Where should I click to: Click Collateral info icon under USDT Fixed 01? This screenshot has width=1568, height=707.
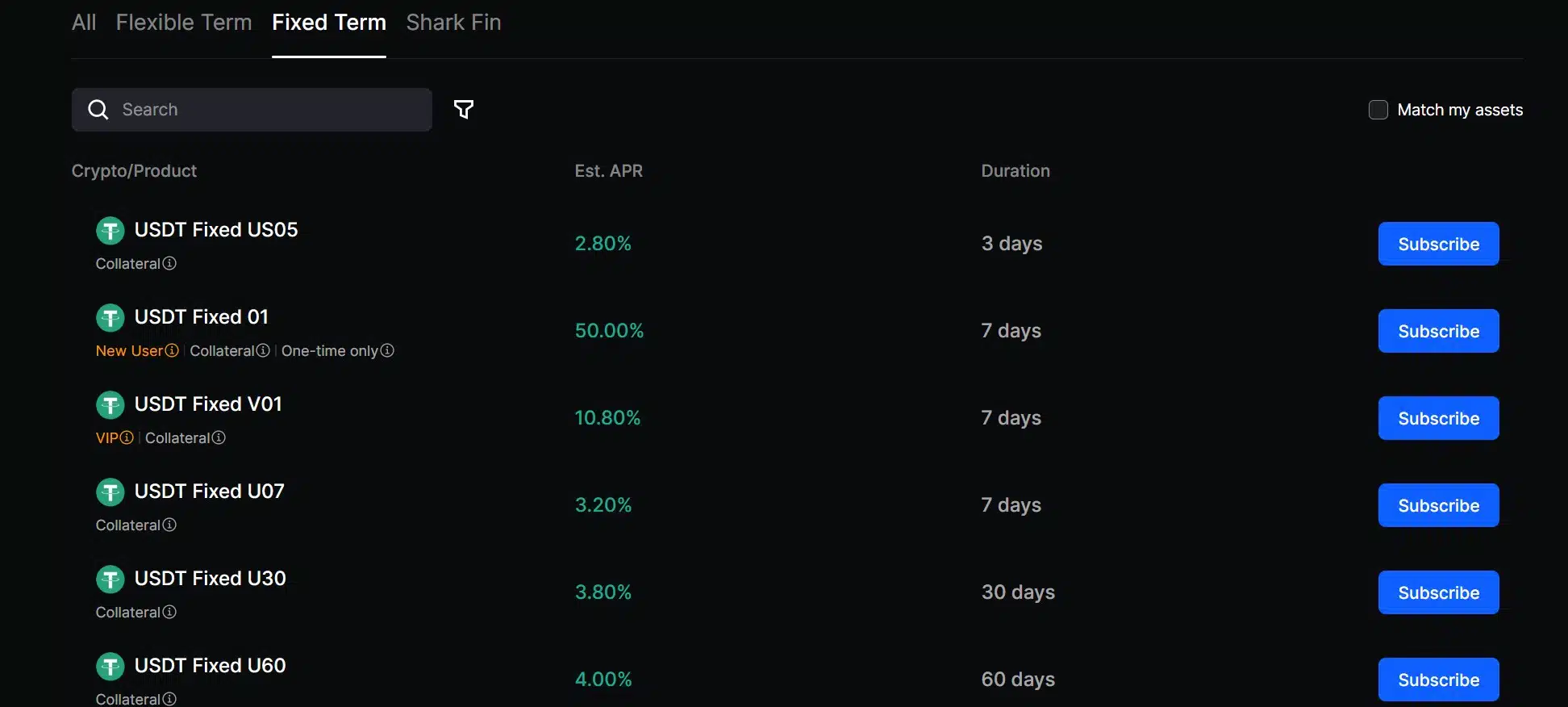click(263, 350)
